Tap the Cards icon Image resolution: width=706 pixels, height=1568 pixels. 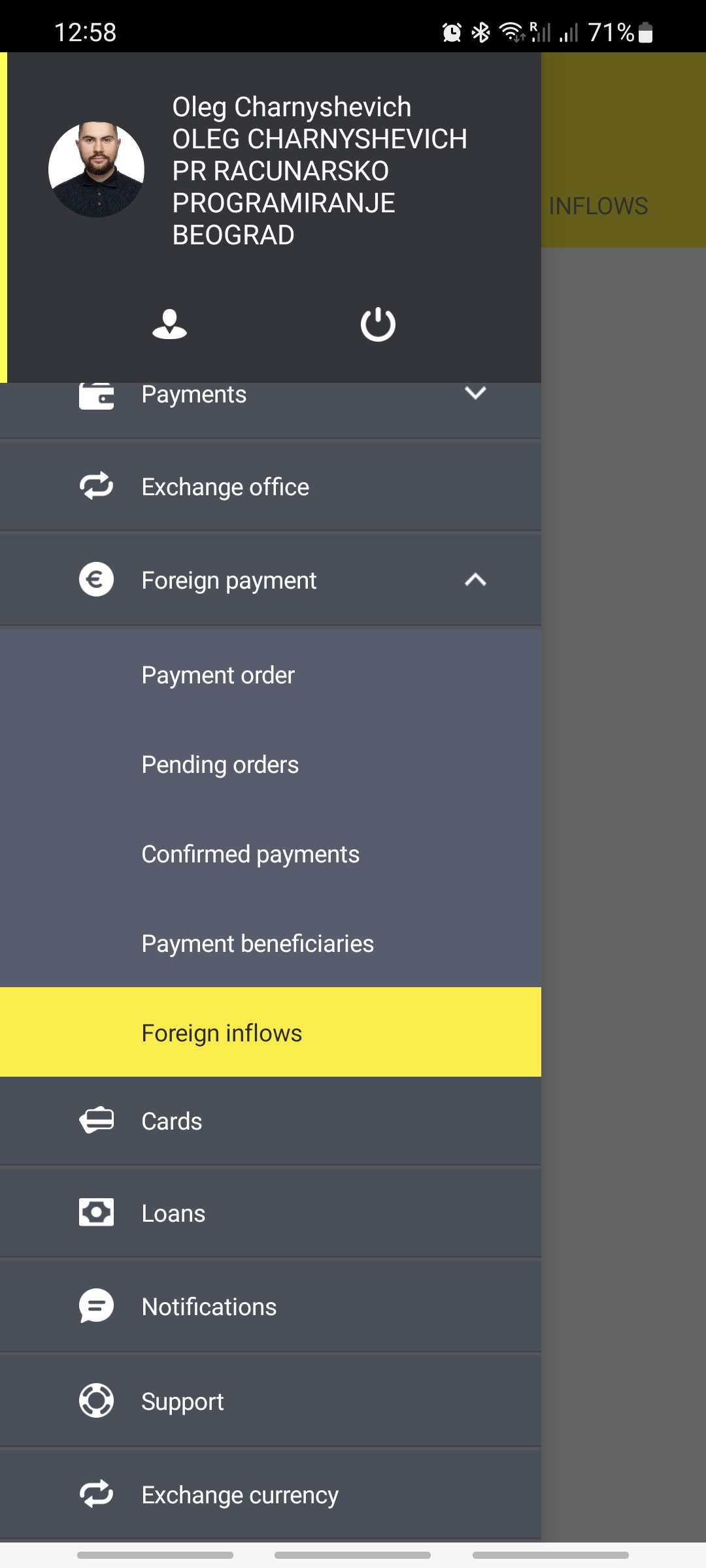tap(96, 1120)
